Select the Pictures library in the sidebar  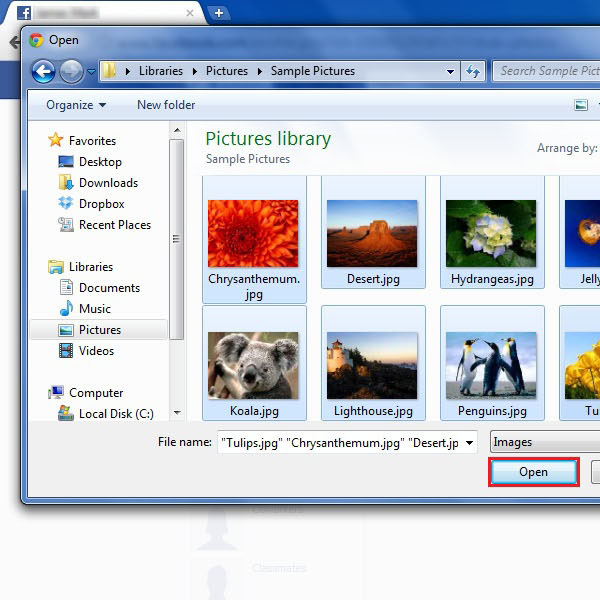[x=99, y=330]
